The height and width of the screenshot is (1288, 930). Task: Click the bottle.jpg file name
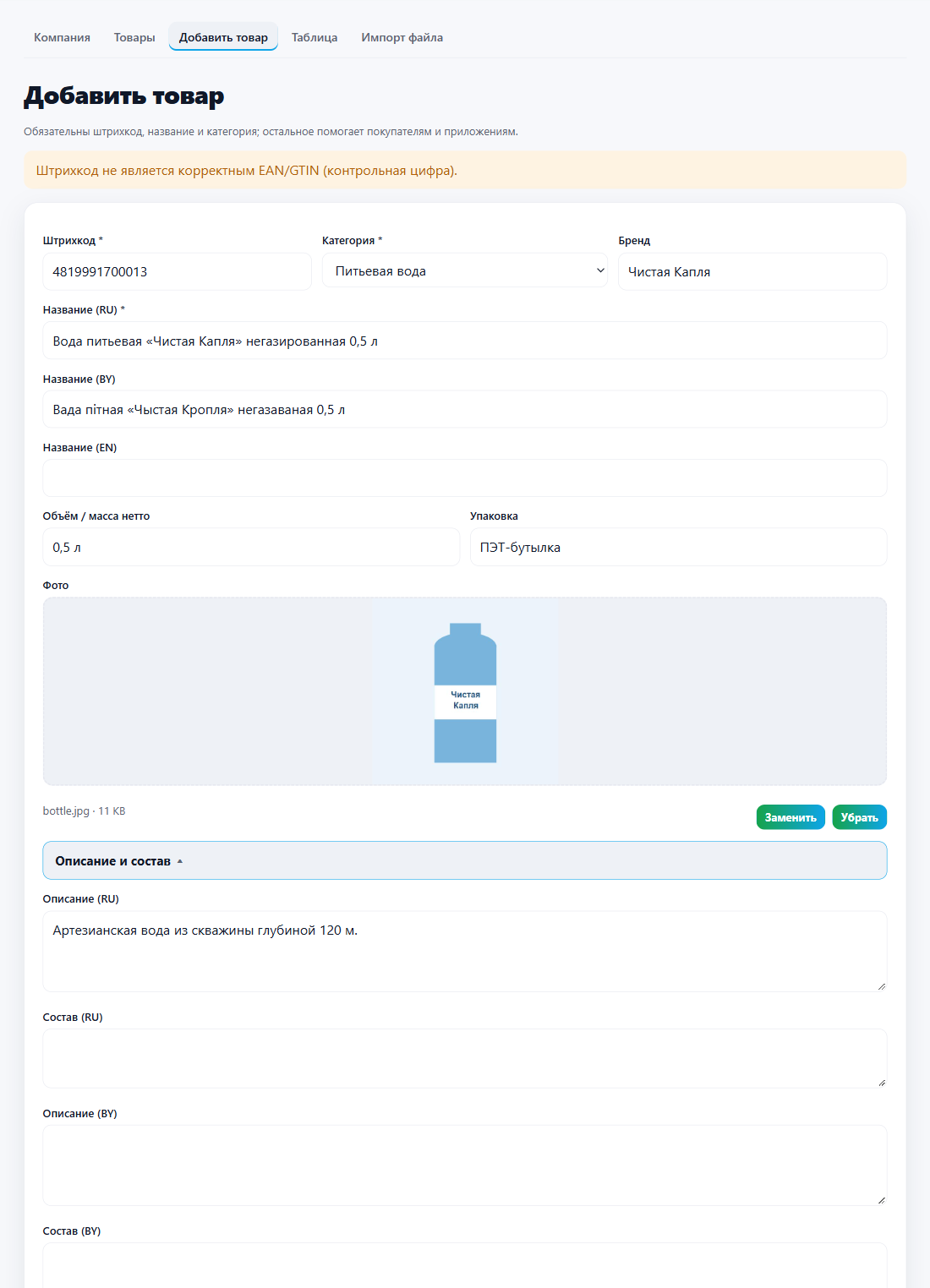pyautogui.click(x=66, y=810)
